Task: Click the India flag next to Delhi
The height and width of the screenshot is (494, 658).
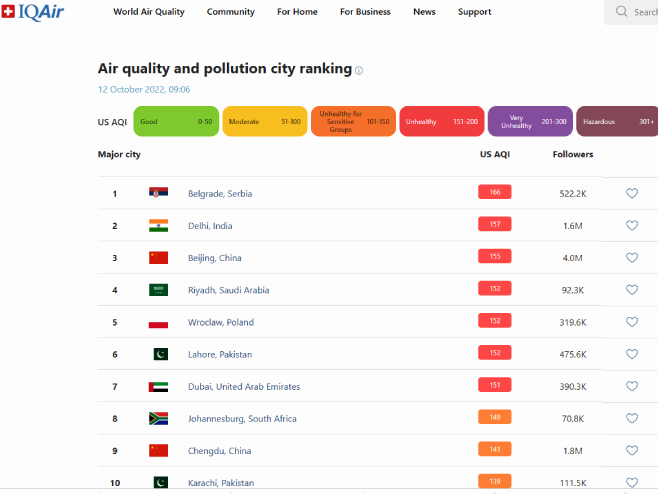Action: pyautogui.click(x=158, y=225)
